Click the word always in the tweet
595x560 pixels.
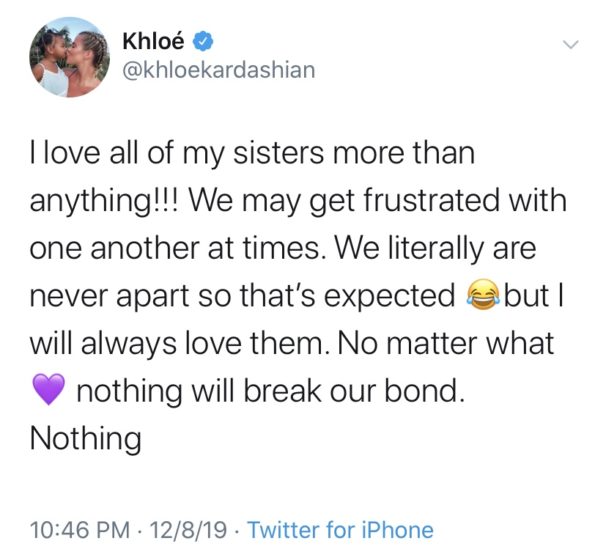(129, 344)
